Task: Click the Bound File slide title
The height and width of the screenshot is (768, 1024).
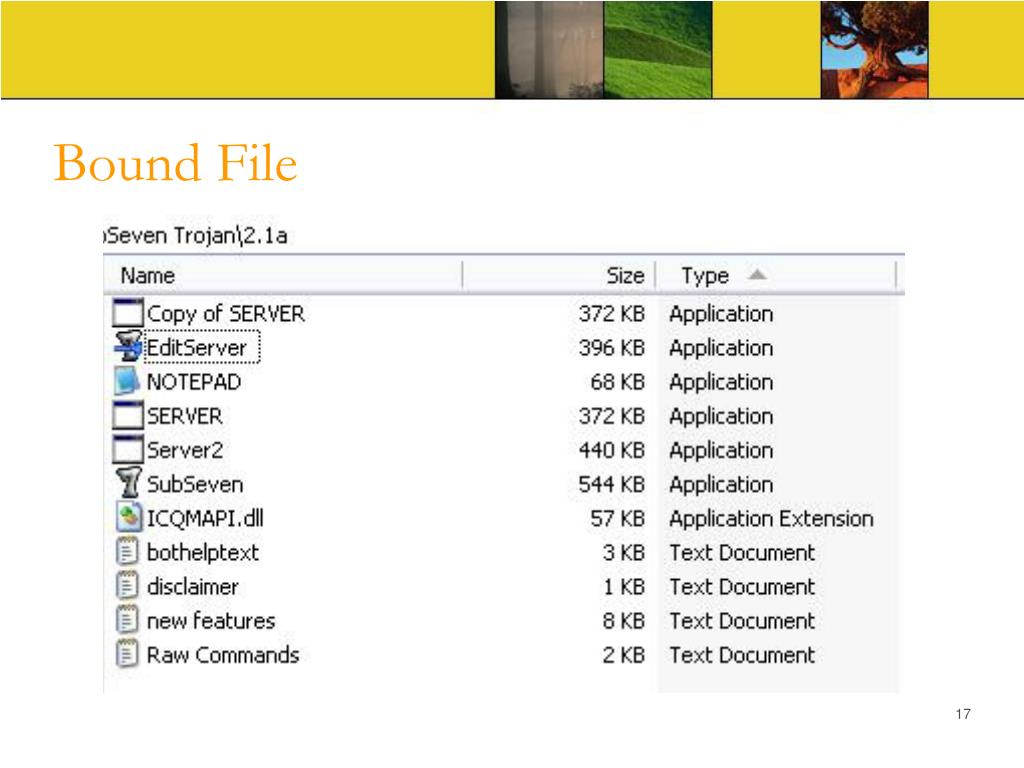Action: [x=175, y=163]
